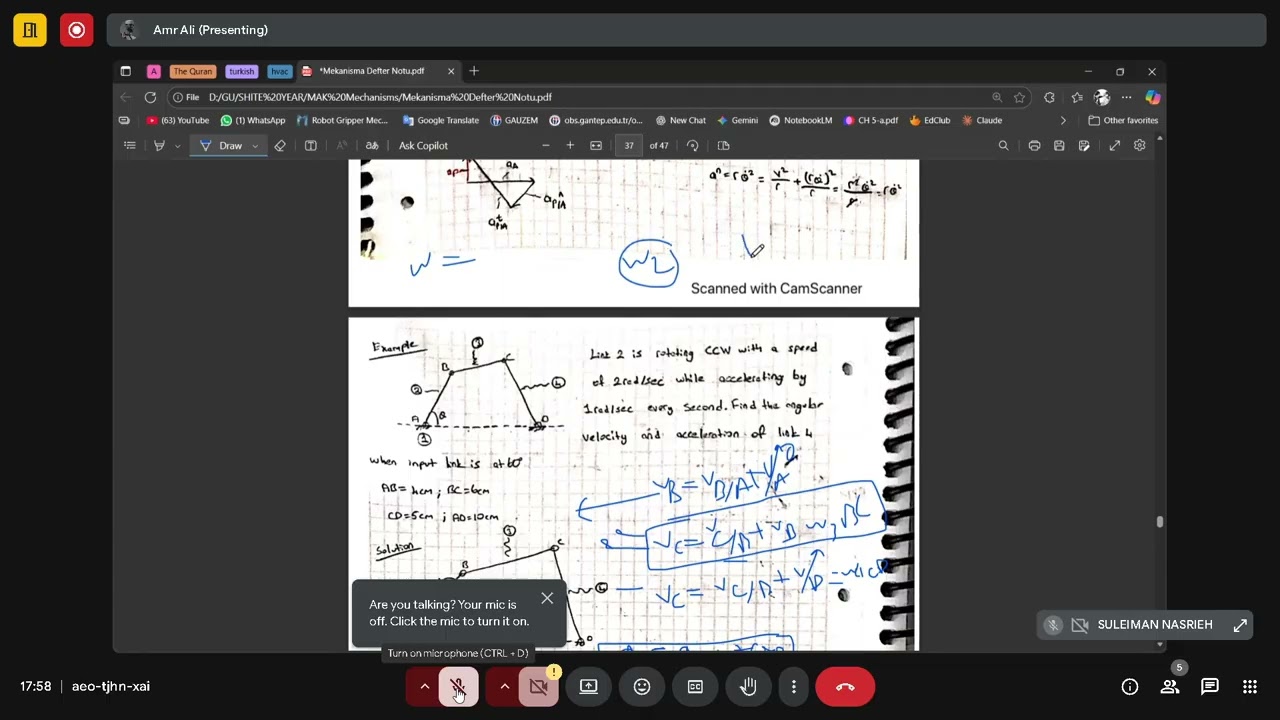Expand SULEIMAN NASRIEH's video tile
This screenshot has height=720, width=1280.
(1240, 625)
